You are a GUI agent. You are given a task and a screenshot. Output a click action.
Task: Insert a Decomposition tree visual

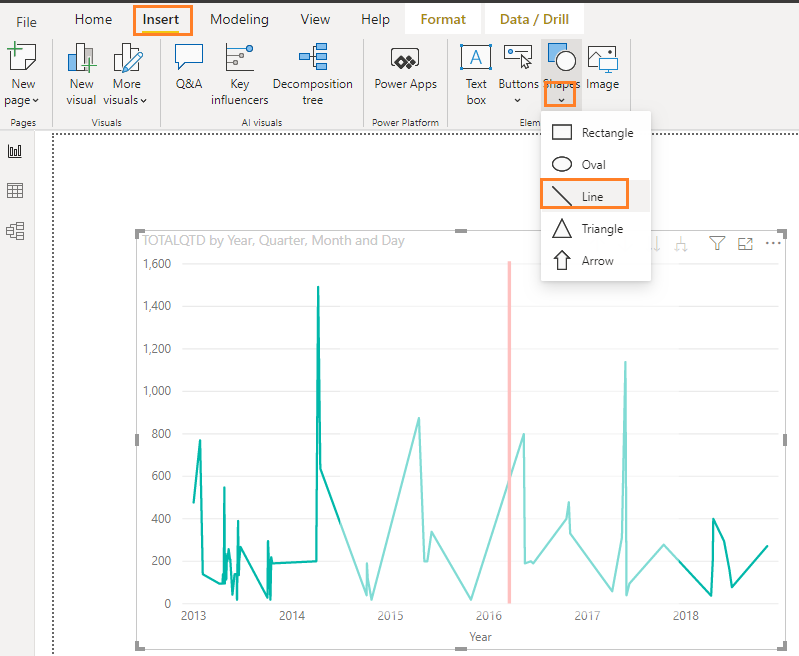pyautogui.click(x=313, y=74)
